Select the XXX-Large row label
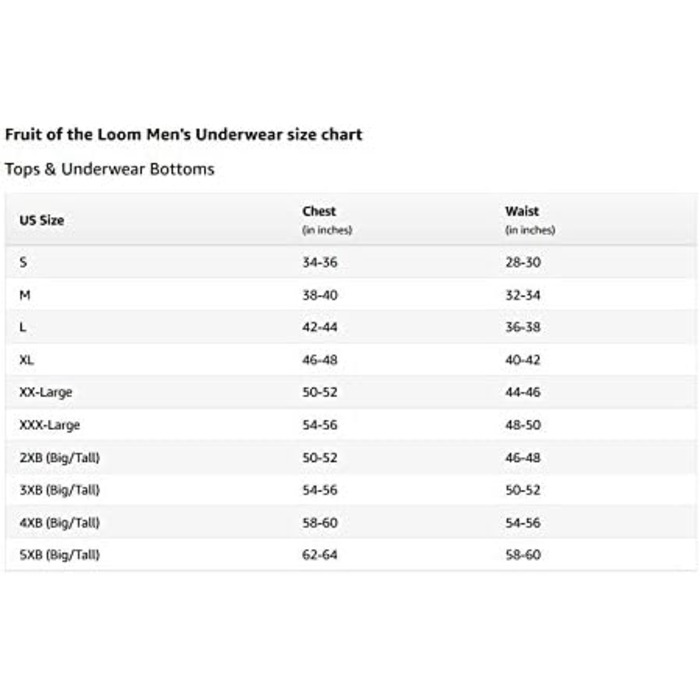 point(50,425)
